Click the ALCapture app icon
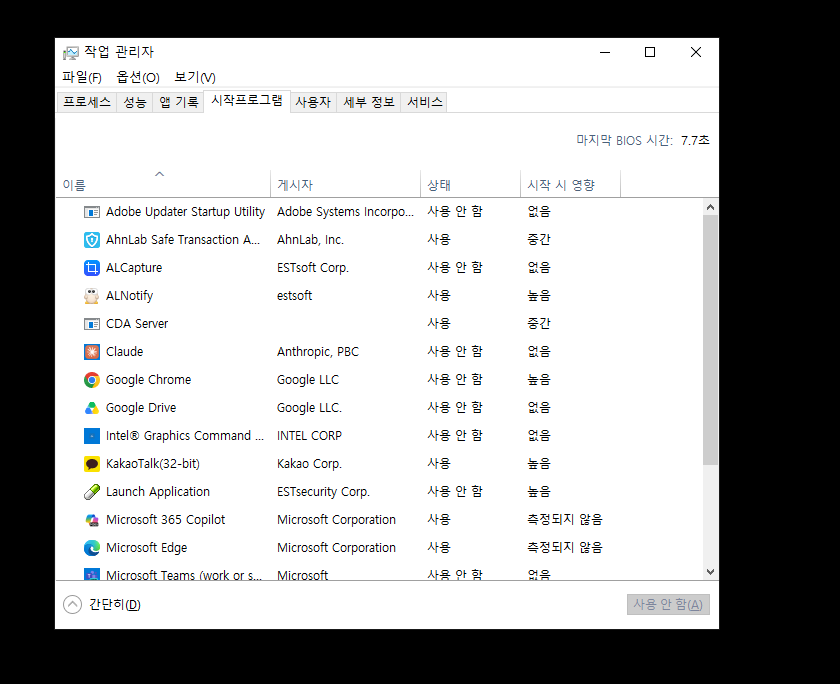This screenshot has height=684, width=840. pos(92,268)
